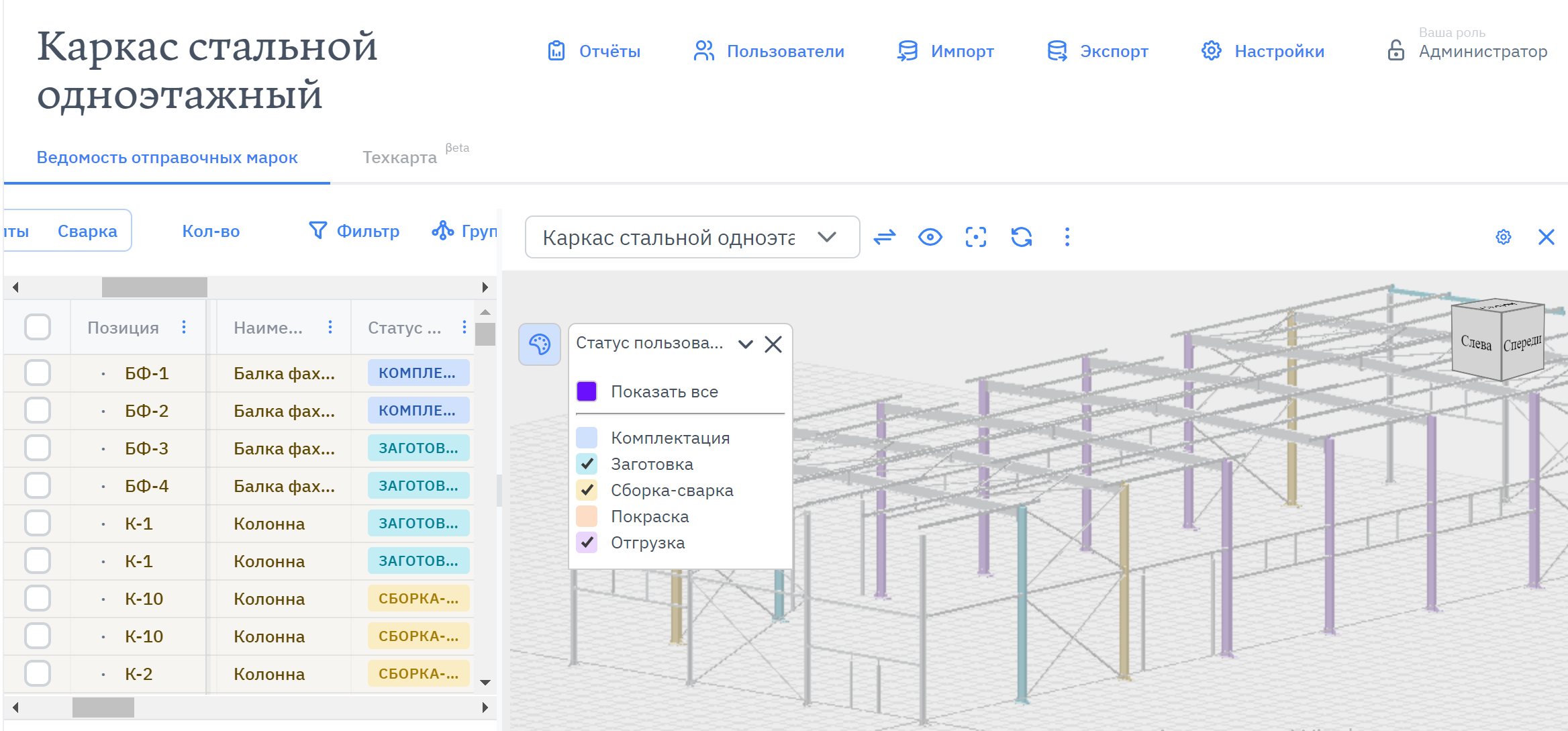This screenshot has height=731, width=1568.
Task: Click the Кол-во button
Action: [211, 232]
